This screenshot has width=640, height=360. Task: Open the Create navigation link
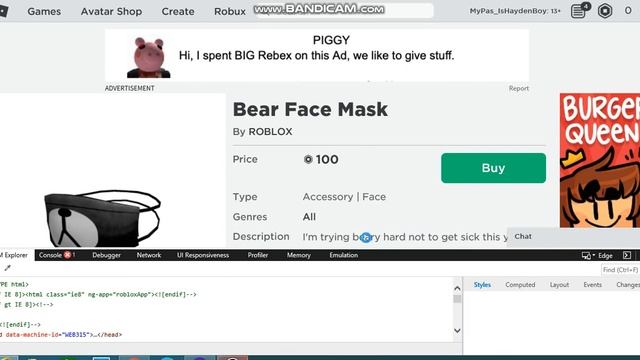178,11
